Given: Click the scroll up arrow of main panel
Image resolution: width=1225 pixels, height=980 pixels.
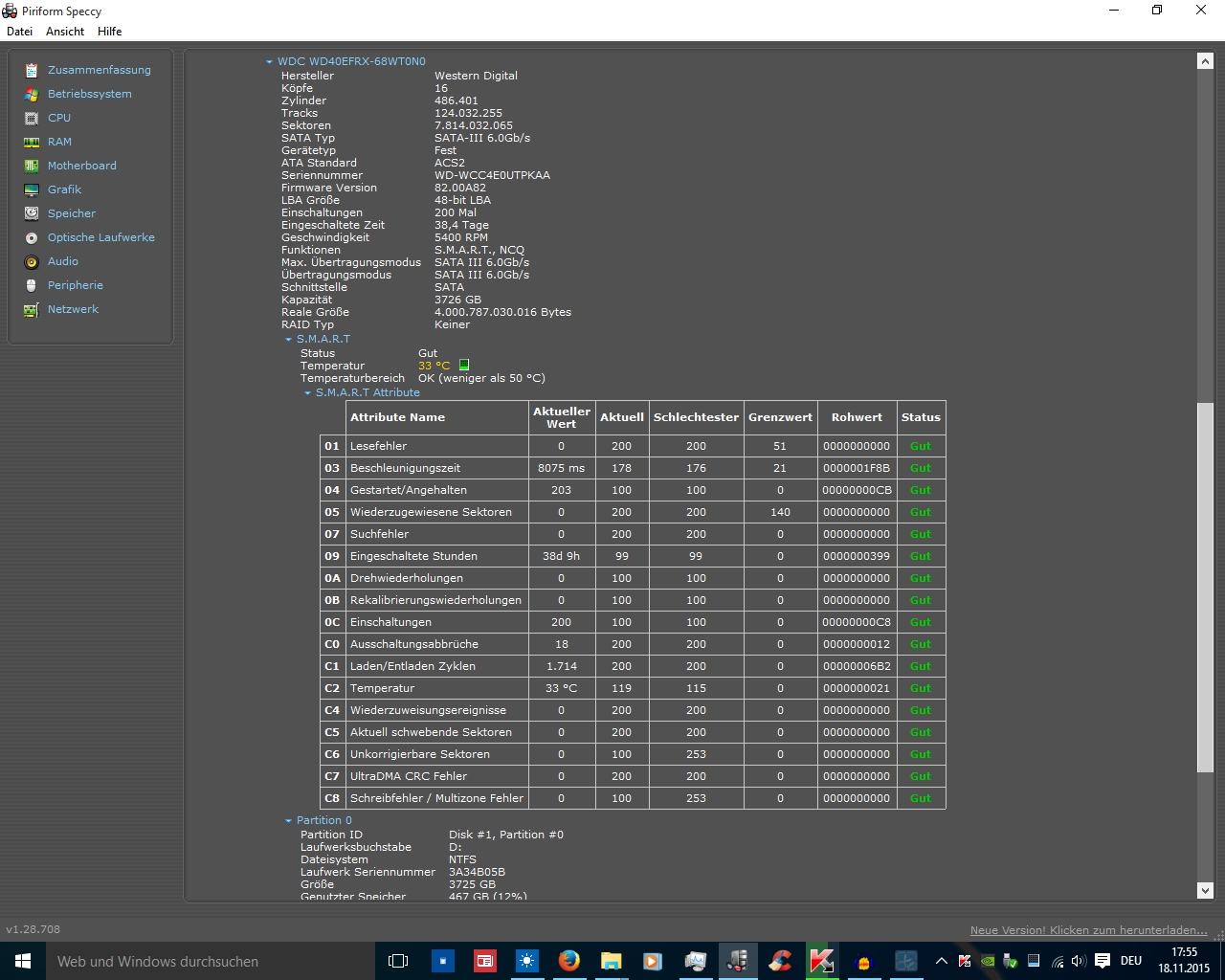Looking at the screenshot, I should [1205, 61].
